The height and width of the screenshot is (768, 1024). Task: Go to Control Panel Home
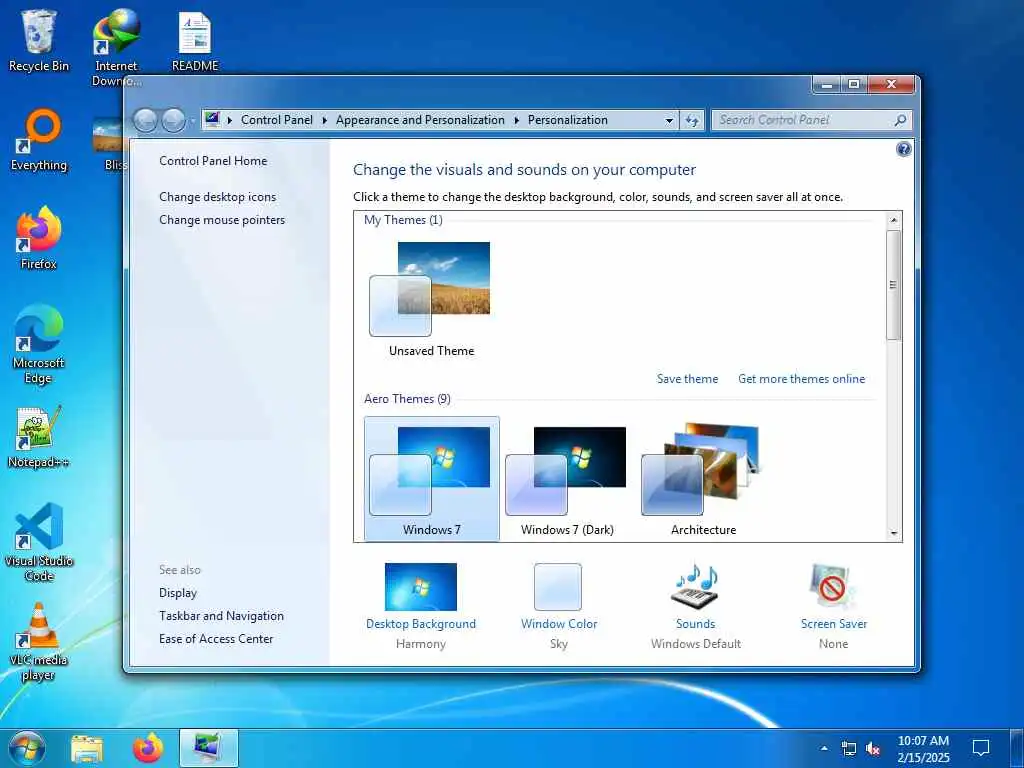(213, 161)
